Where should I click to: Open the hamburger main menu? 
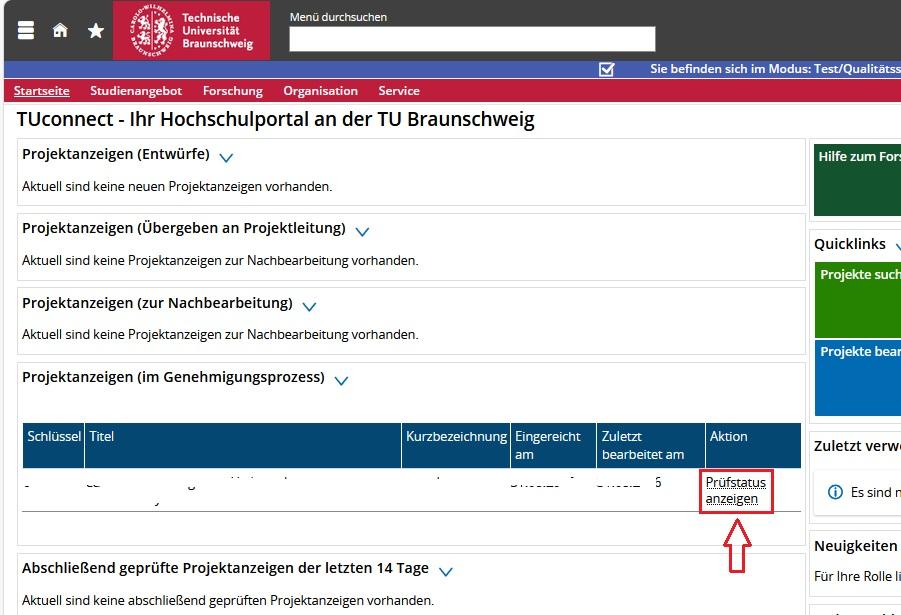click(x=26, y=30)
